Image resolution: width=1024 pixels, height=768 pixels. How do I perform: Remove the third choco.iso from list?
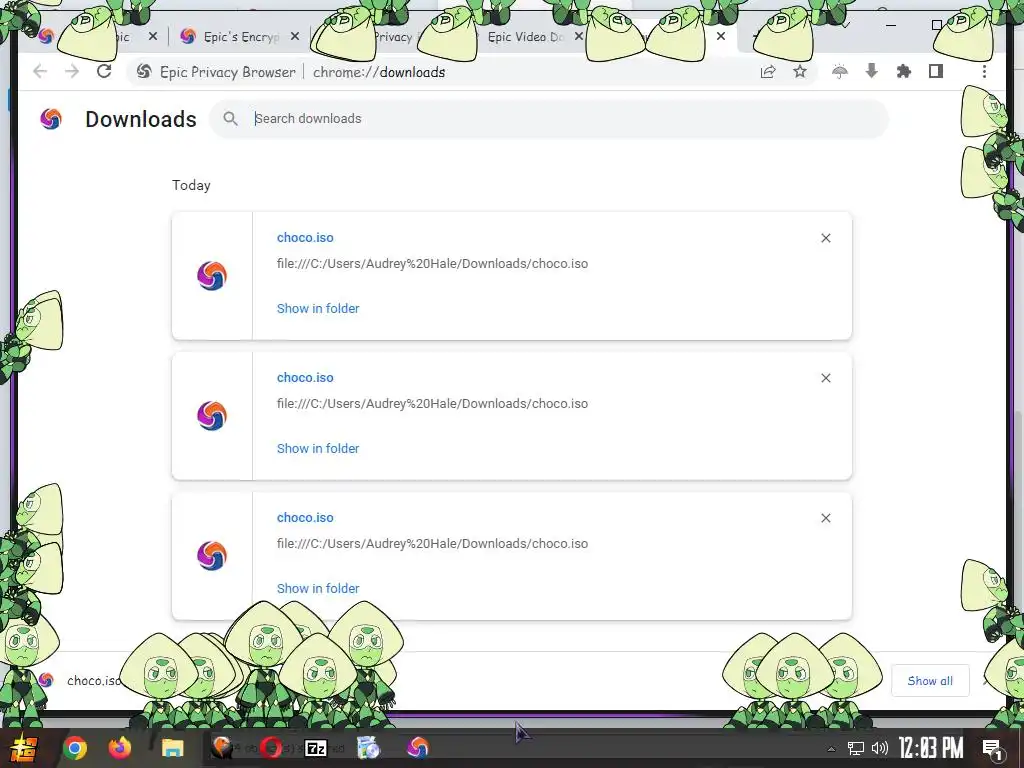coord(825,518)
